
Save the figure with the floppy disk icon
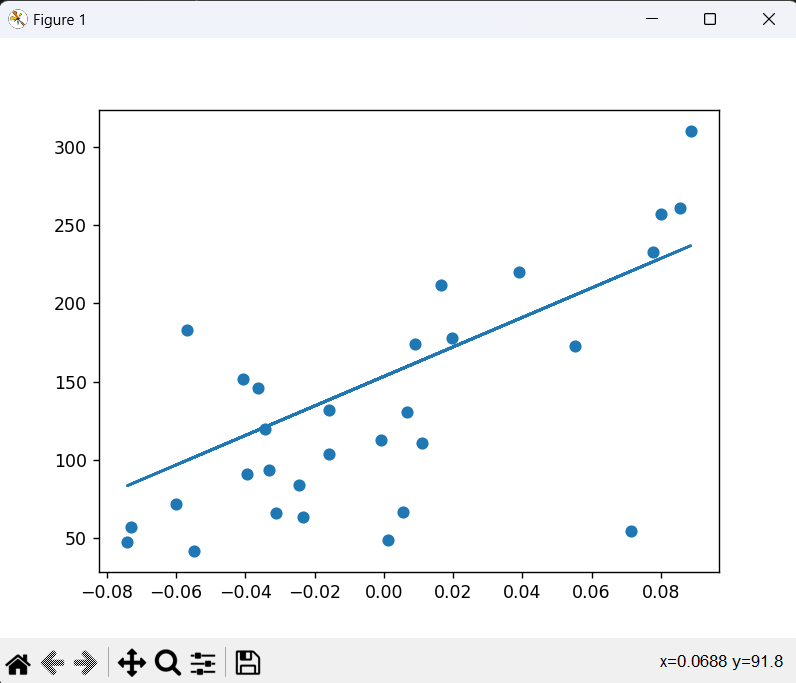248,662
